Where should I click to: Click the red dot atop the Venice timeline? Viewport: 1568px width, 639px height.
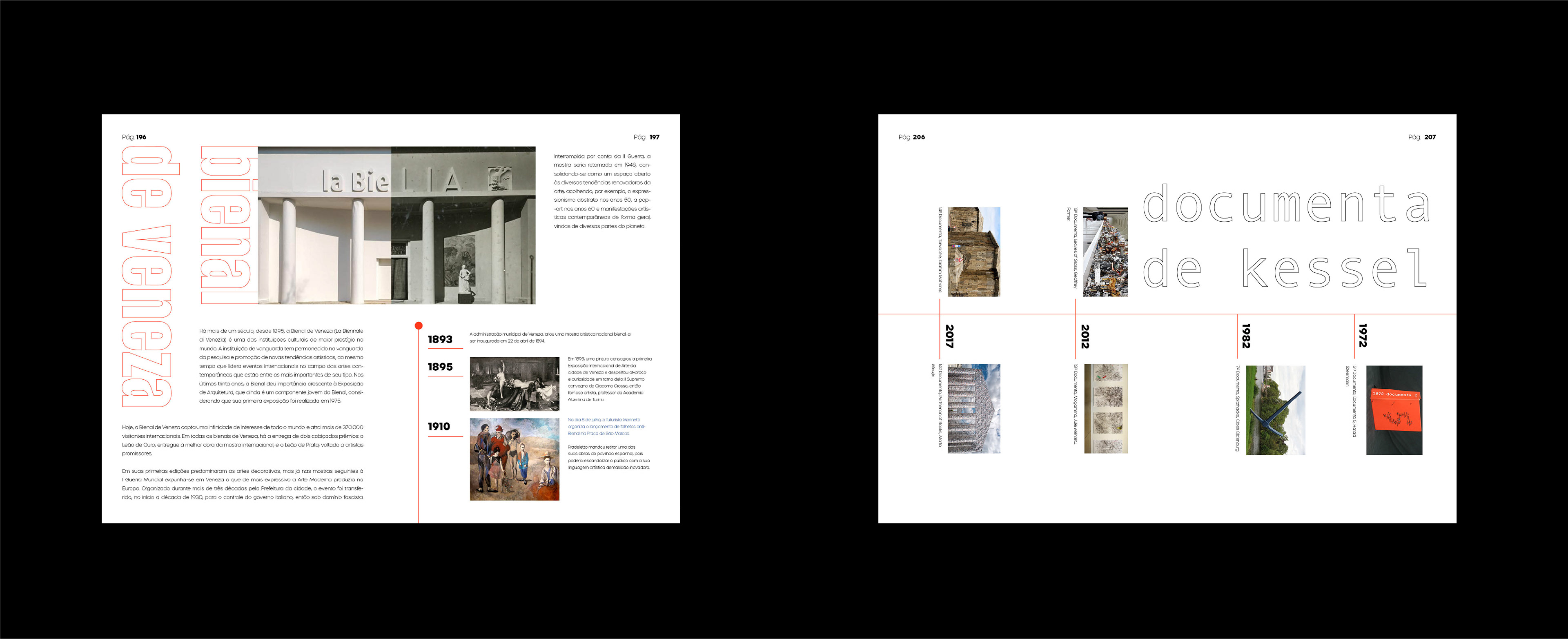(418, 325)
